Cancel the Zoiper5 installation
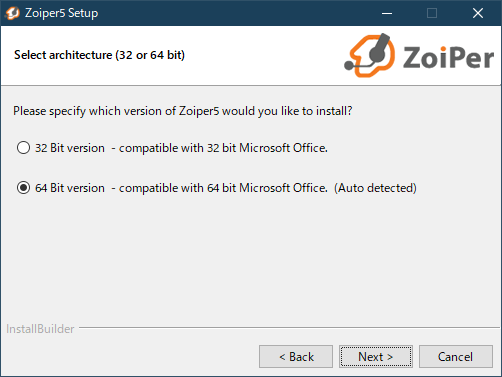The image size is (502, 377). pos(456,357)
